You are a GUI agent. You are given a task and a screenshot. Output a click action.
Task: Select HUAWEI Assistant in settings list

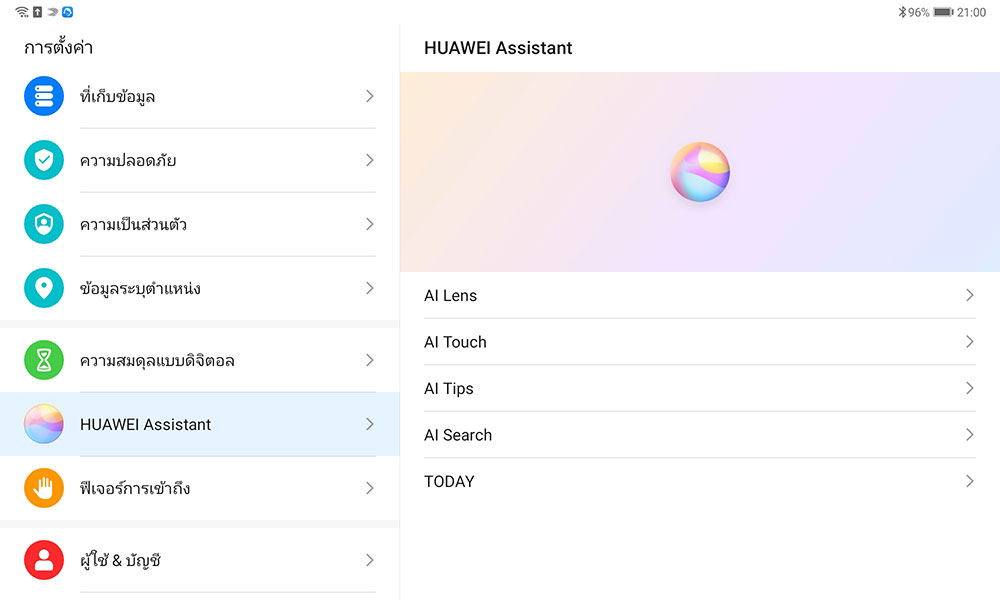pos(145,425)
